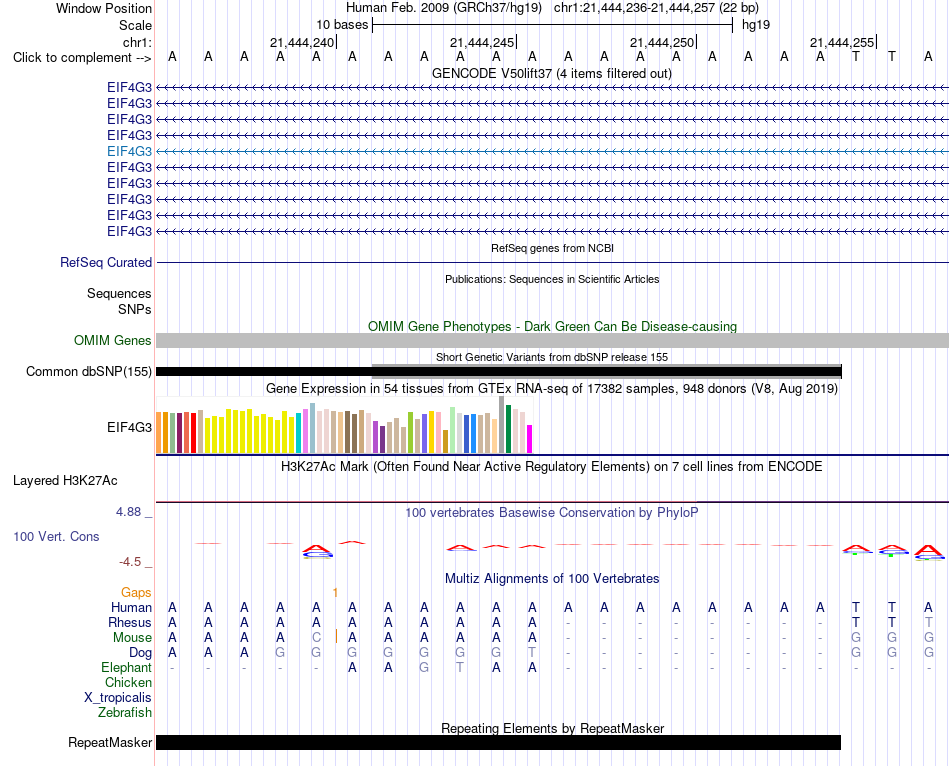Click the tallest gray bar in GTEx chart
The image size is (950, 766).
point(502,425)
